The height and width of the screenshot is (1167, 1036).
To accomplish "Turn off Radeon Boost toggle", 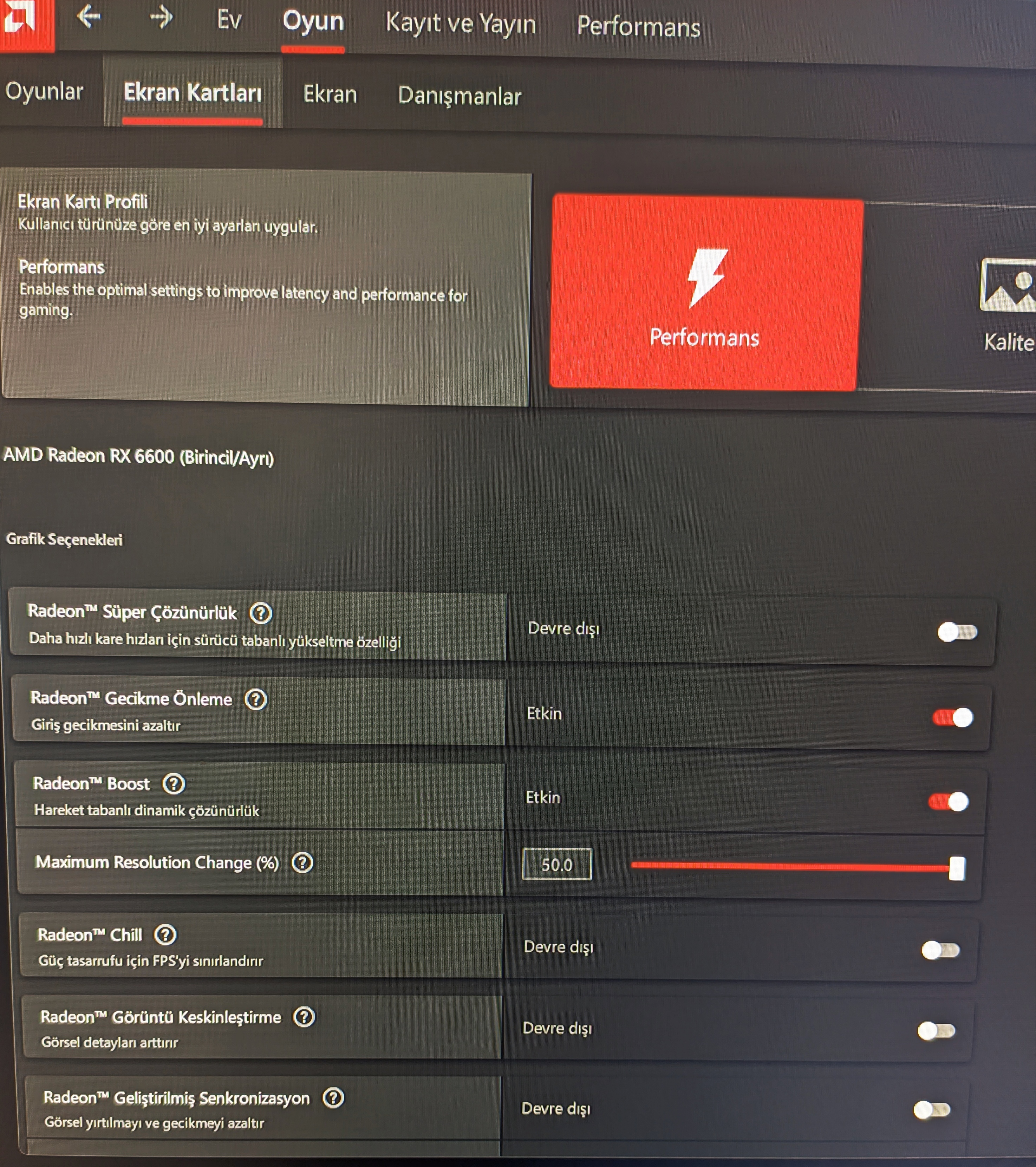I will coord(949,802).
